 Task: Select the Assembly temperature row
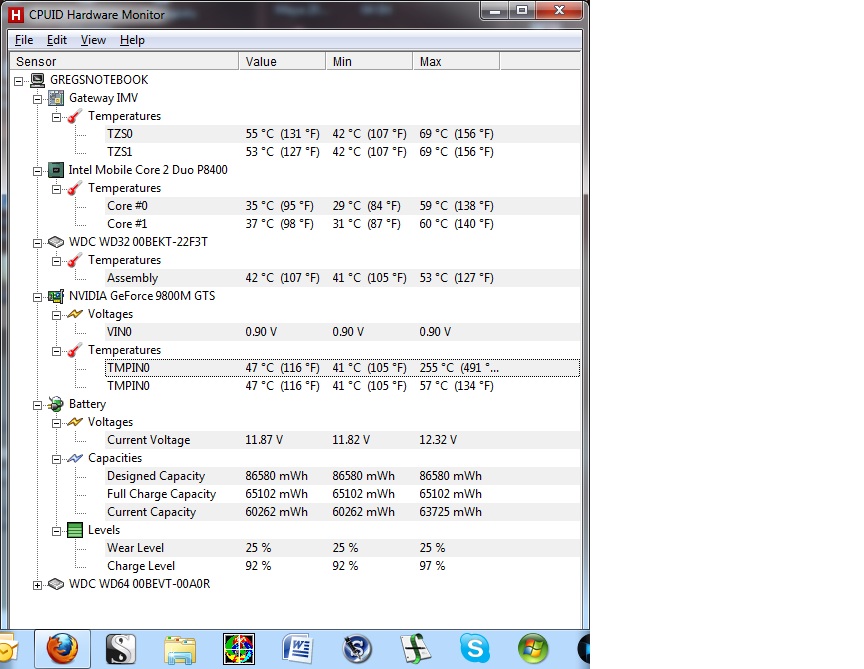(342, 278)
